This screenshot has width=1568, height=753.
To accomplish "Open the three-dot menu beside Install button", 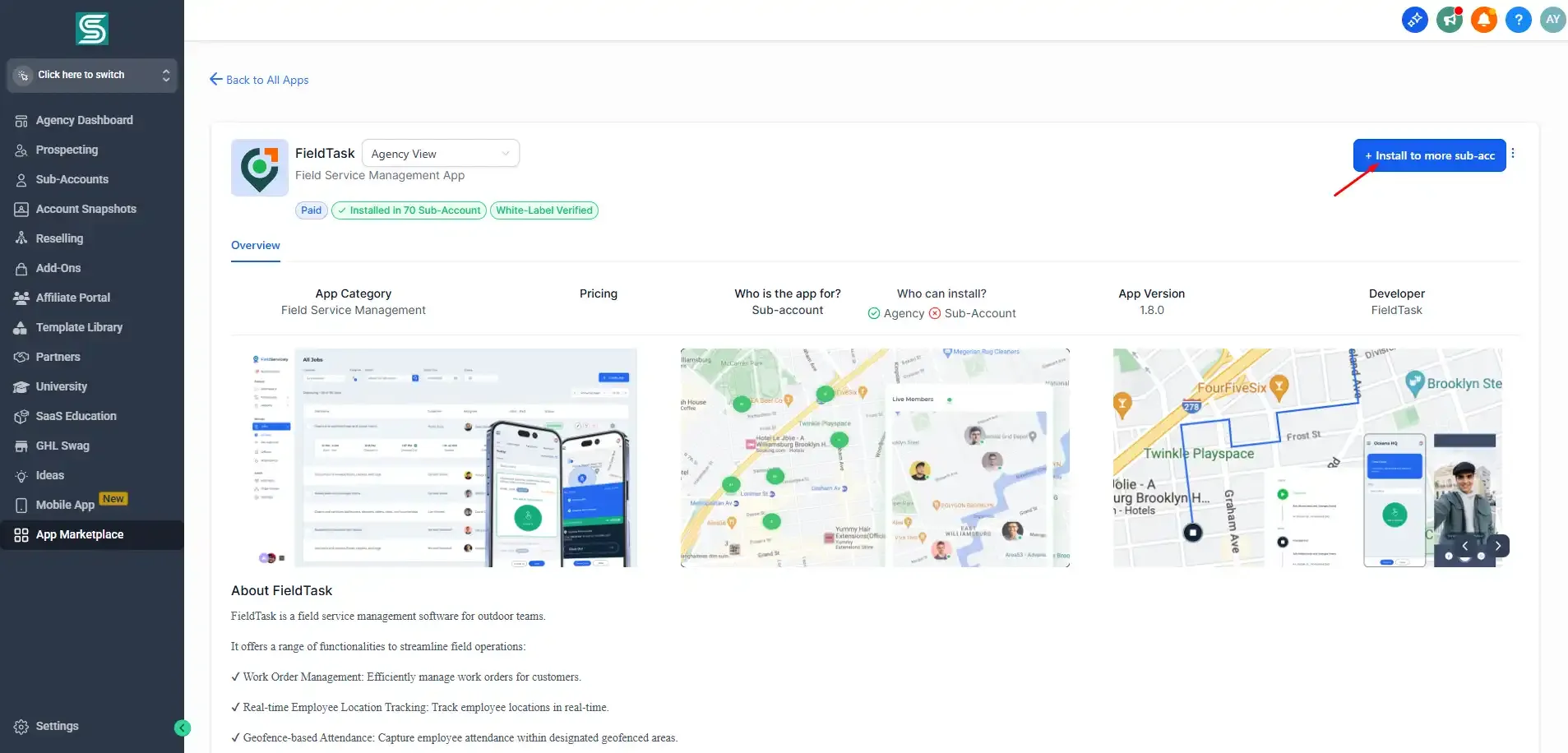I will [x=1514, y=154].
